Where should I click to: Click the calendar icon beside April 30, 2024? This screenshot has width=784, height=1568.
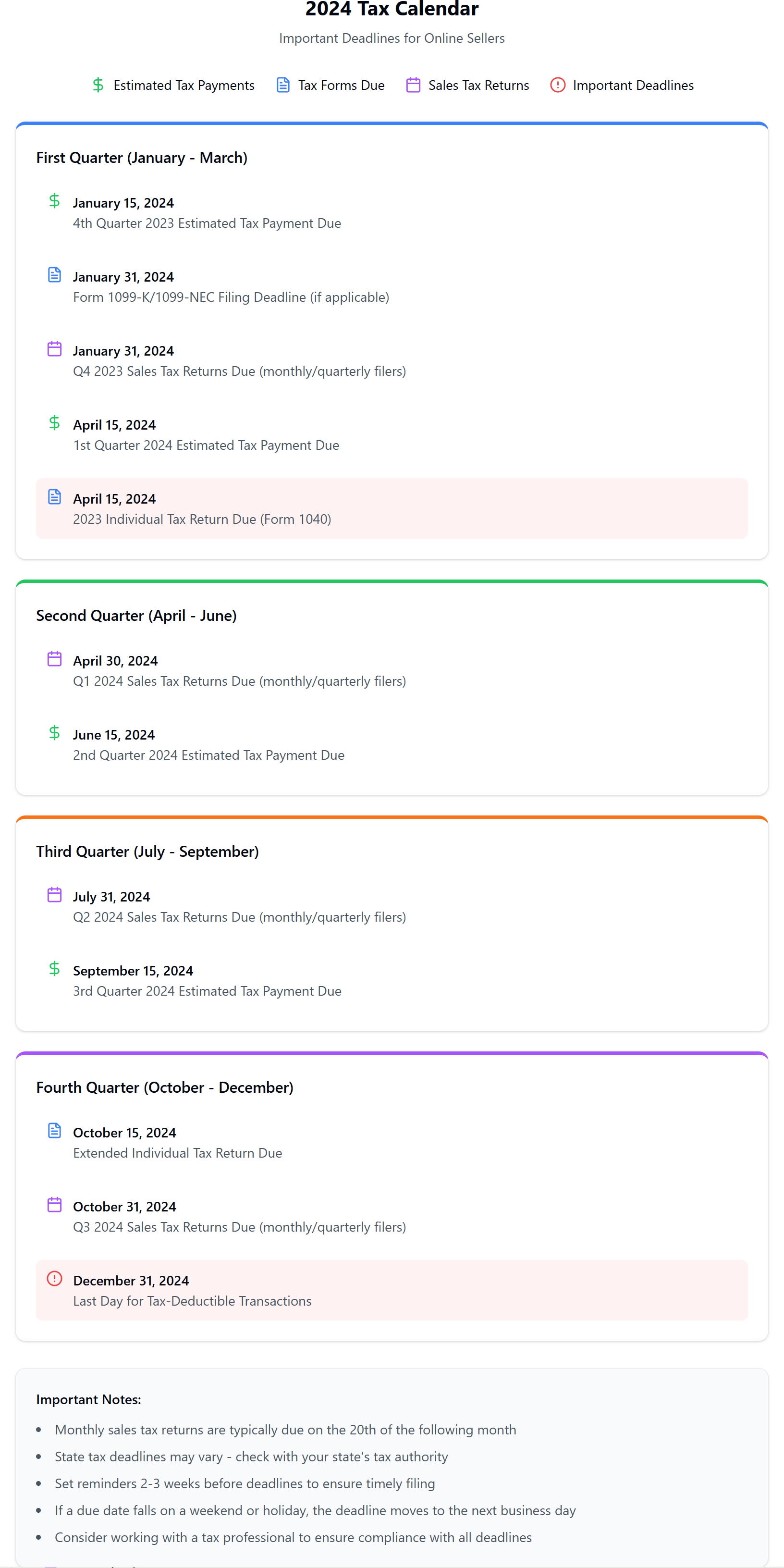point(54,659)
